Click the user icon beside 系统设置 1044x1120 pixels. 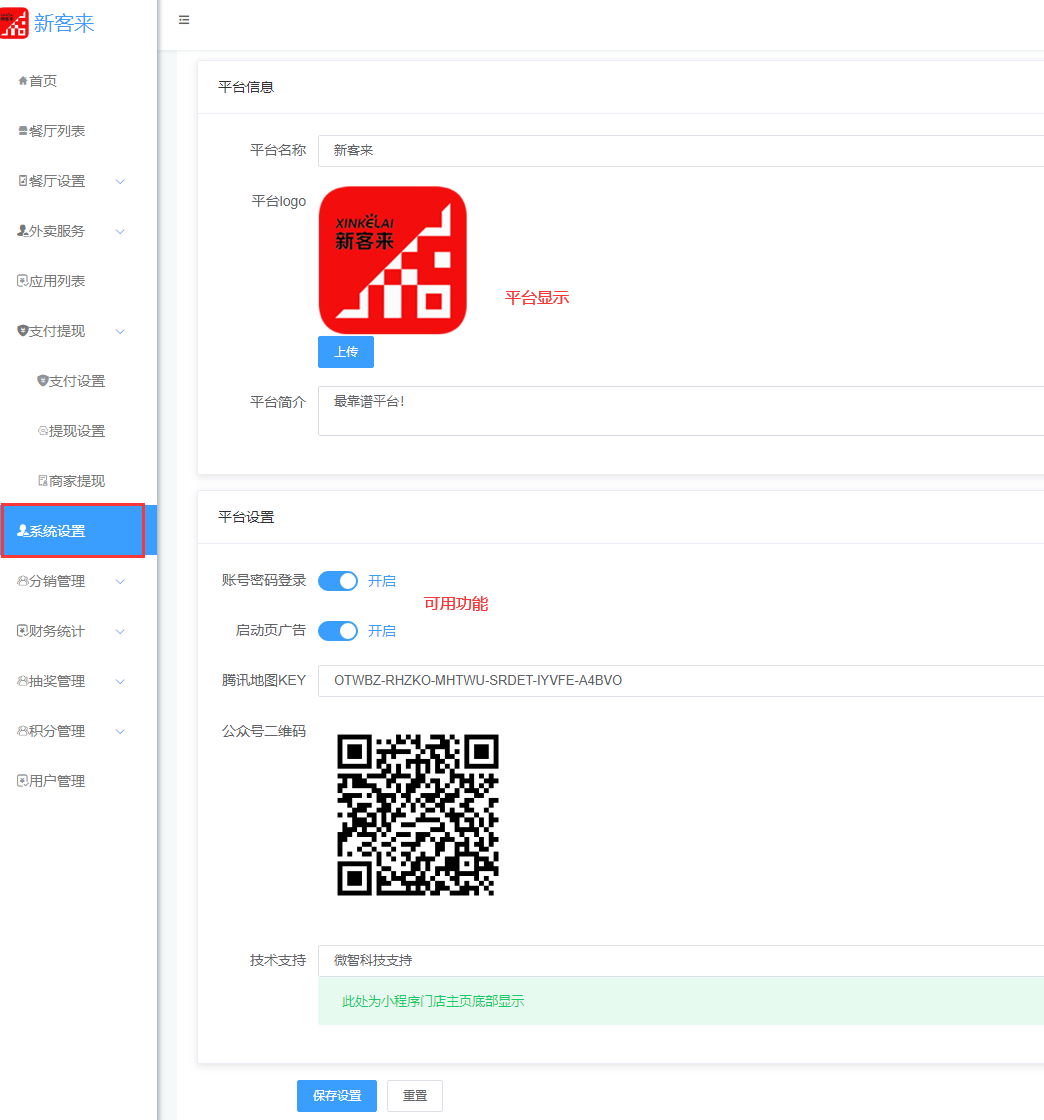point(23,531)
